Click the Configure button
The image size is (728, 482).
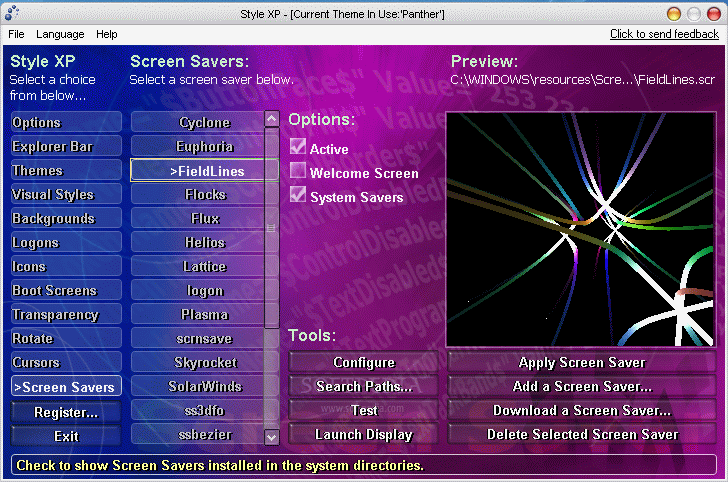click(364, 362)
